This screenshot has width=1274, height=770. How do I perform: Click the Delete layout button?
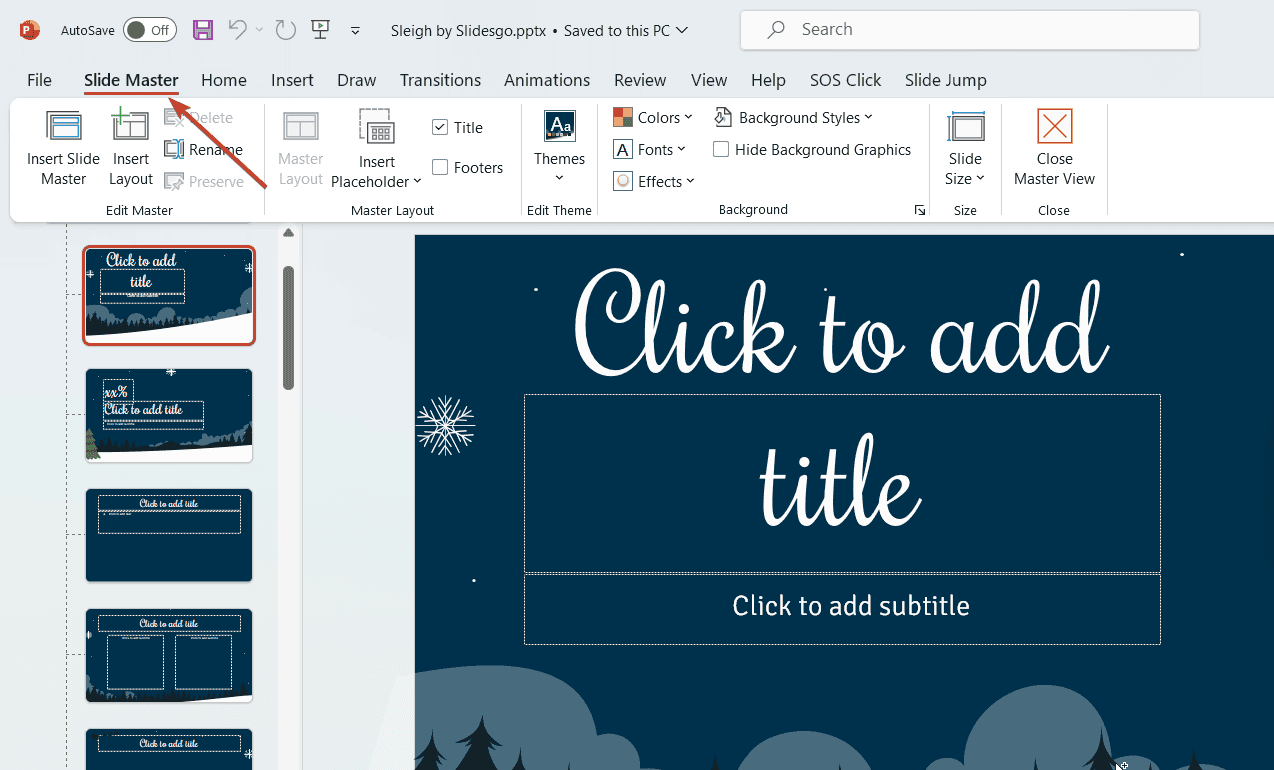(x=199, y=118)
